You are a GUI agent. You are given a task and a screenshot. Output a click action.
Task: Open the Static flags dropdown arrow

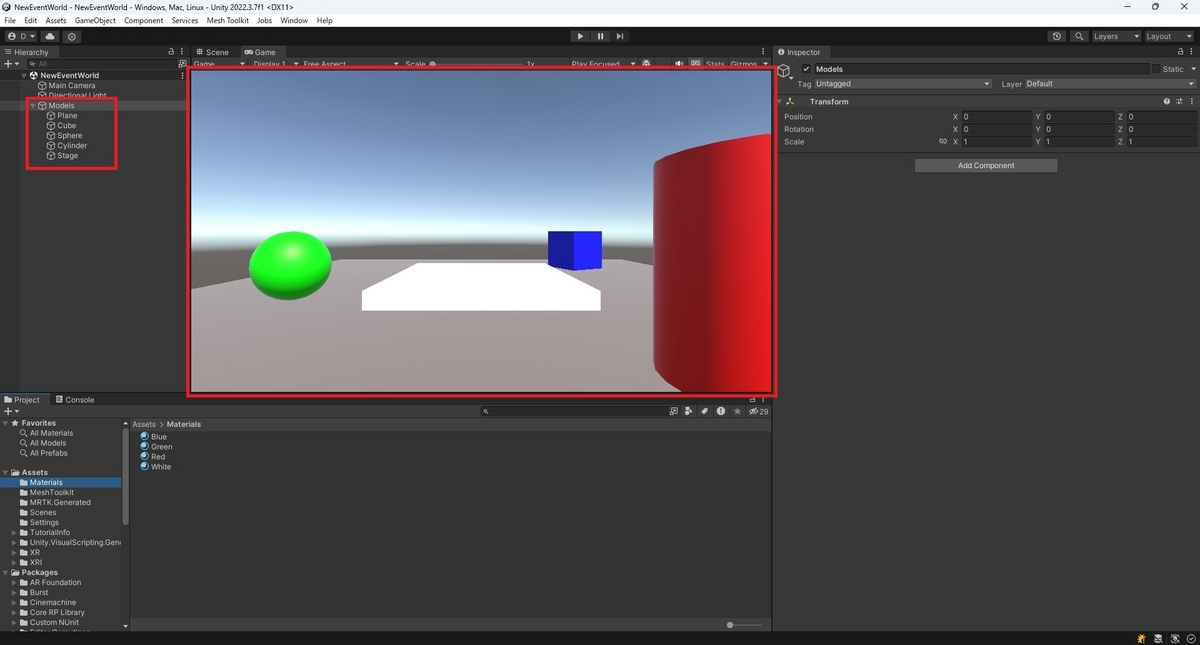tap(1192, 69)
